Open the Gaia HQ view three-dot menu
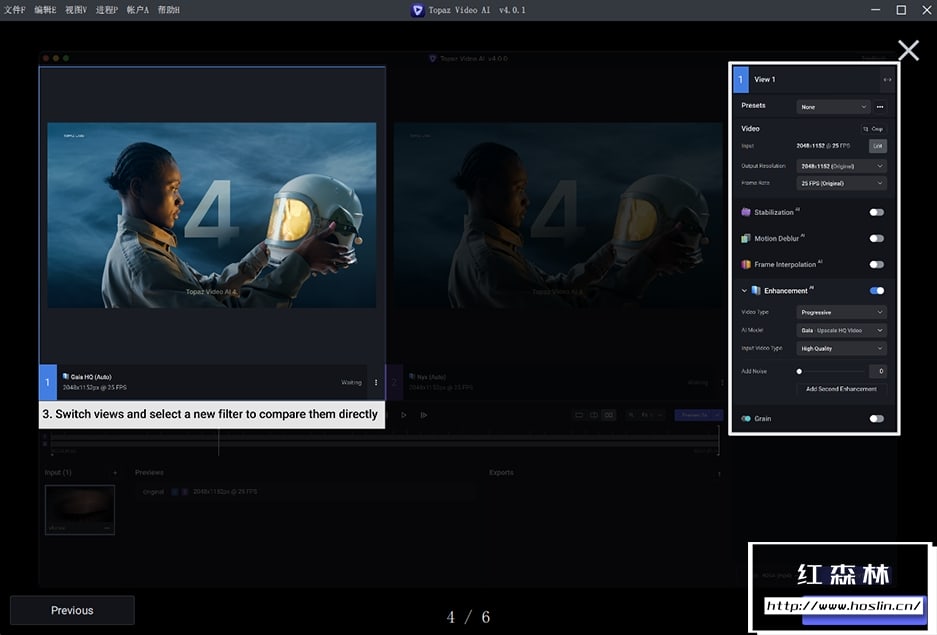Screen dimensions: 937x635 tap(376, 382)
